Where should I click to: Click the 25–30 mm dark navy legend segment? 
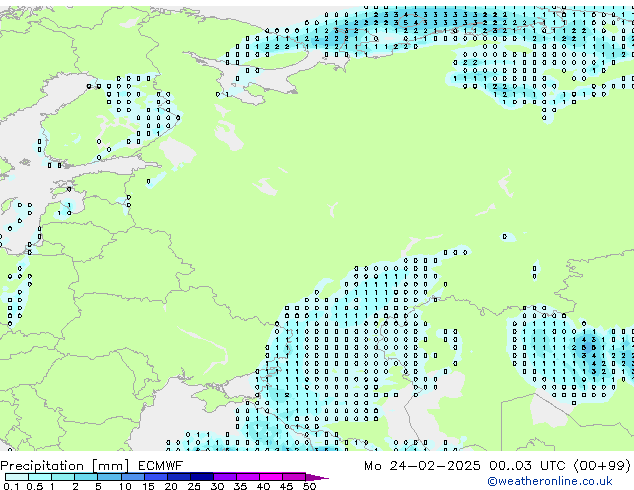tap(202, 477)
